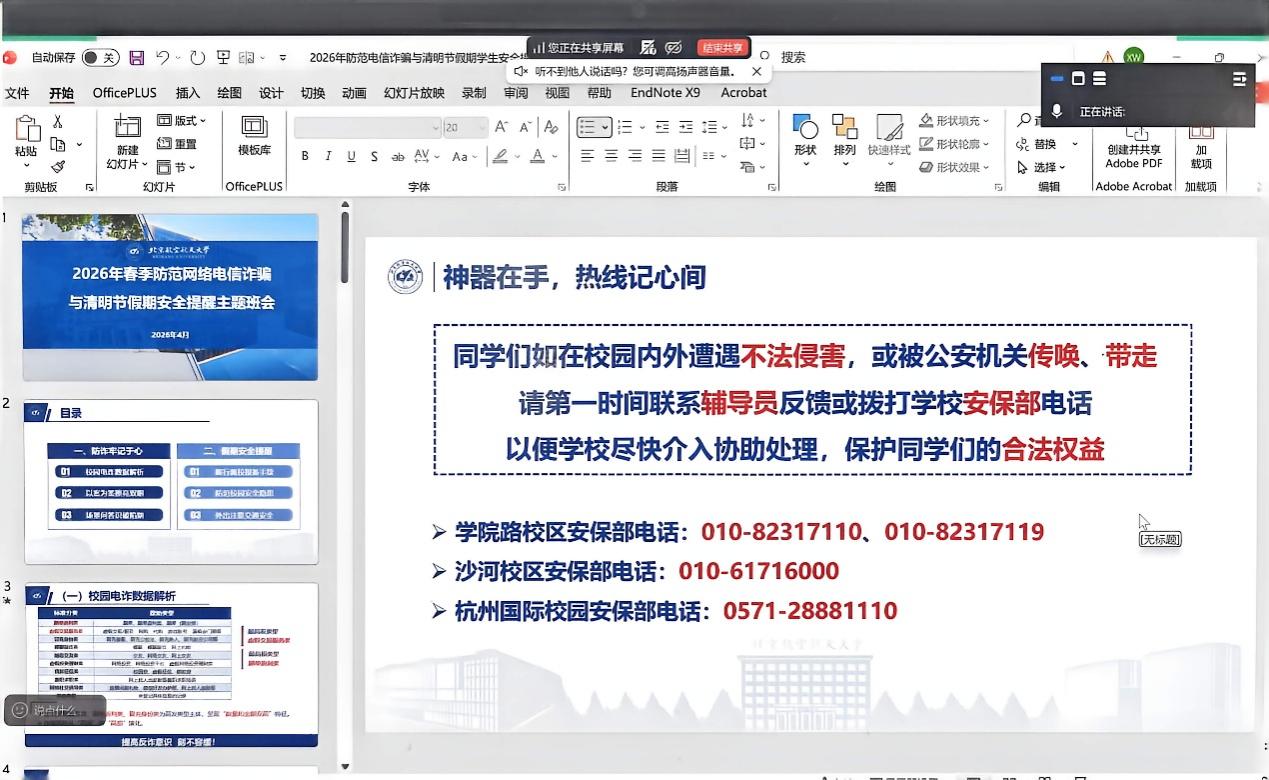Screen dimensions: 1269x780
Task: Open the OfficePLUS template library (模板库)
Action: pyautogui.click(x=254, y=126)
